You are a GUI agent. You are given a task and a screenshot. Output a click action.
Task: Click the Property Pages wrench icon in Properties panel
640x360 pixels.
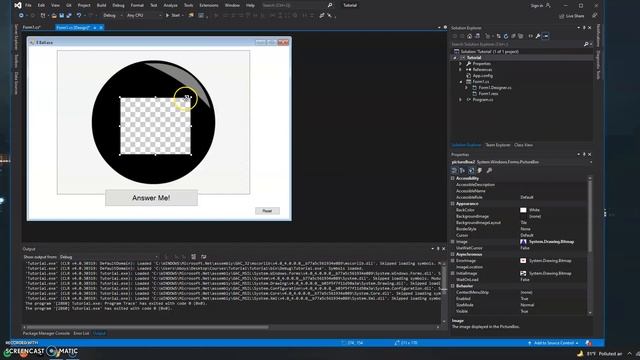point(489,171)
